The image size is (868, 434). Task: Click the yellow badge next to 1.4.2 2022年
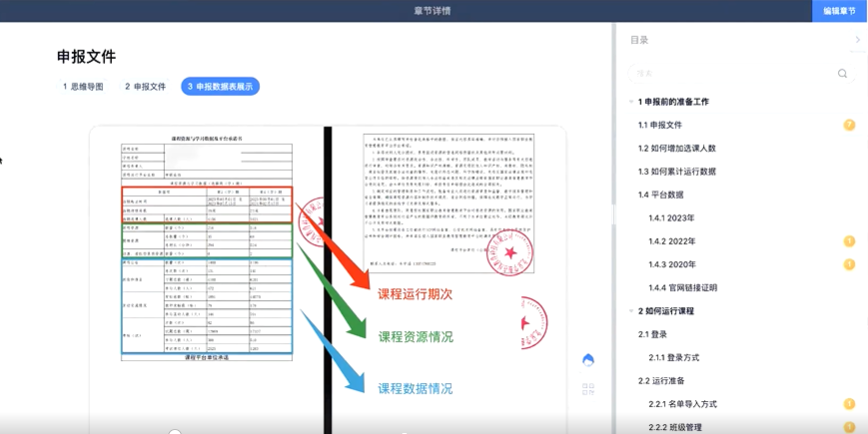pyautogui.click(x=849, y=241)
